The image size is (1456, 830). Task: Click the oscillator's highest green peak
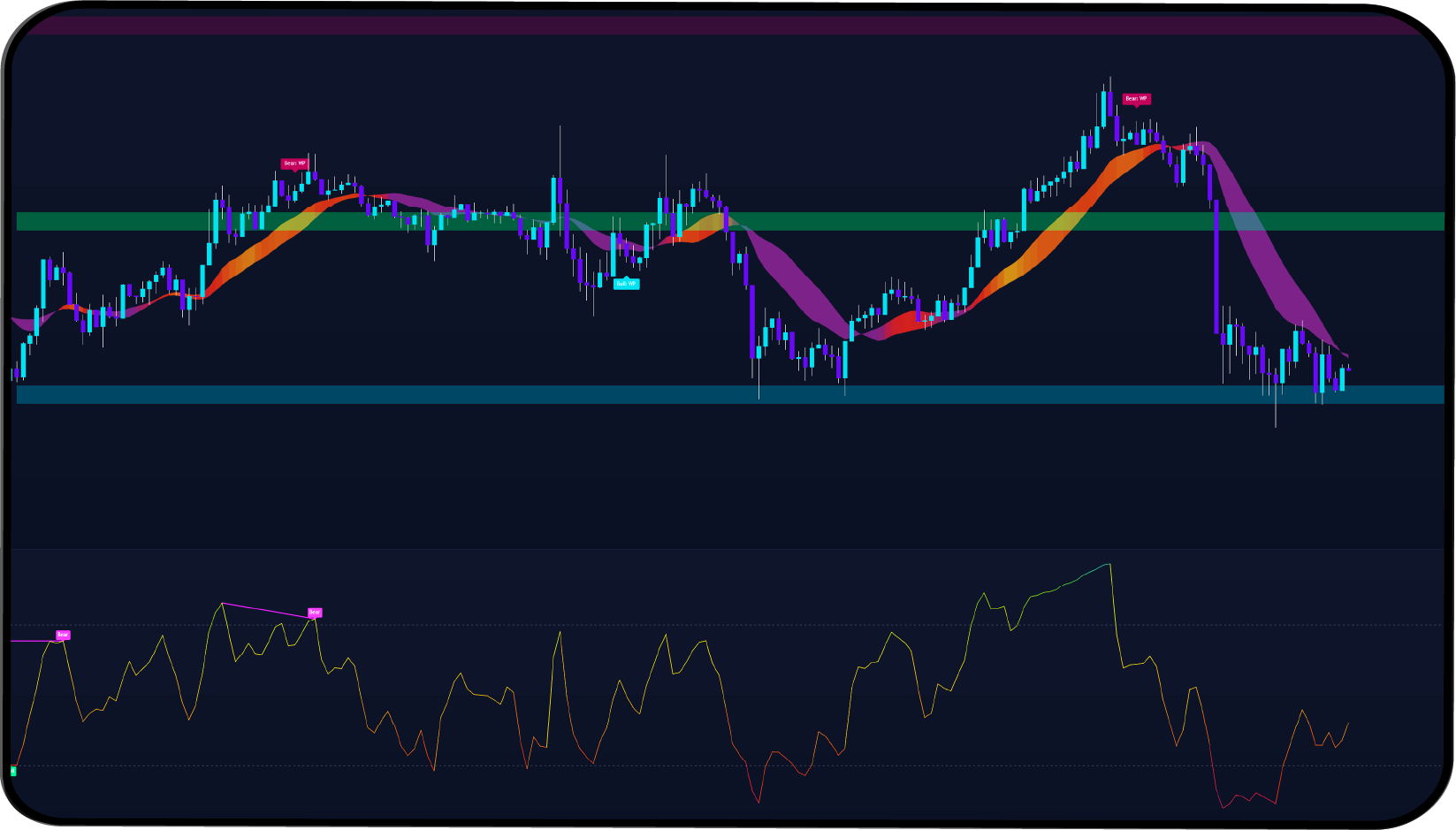click(x=1108, y=564)
